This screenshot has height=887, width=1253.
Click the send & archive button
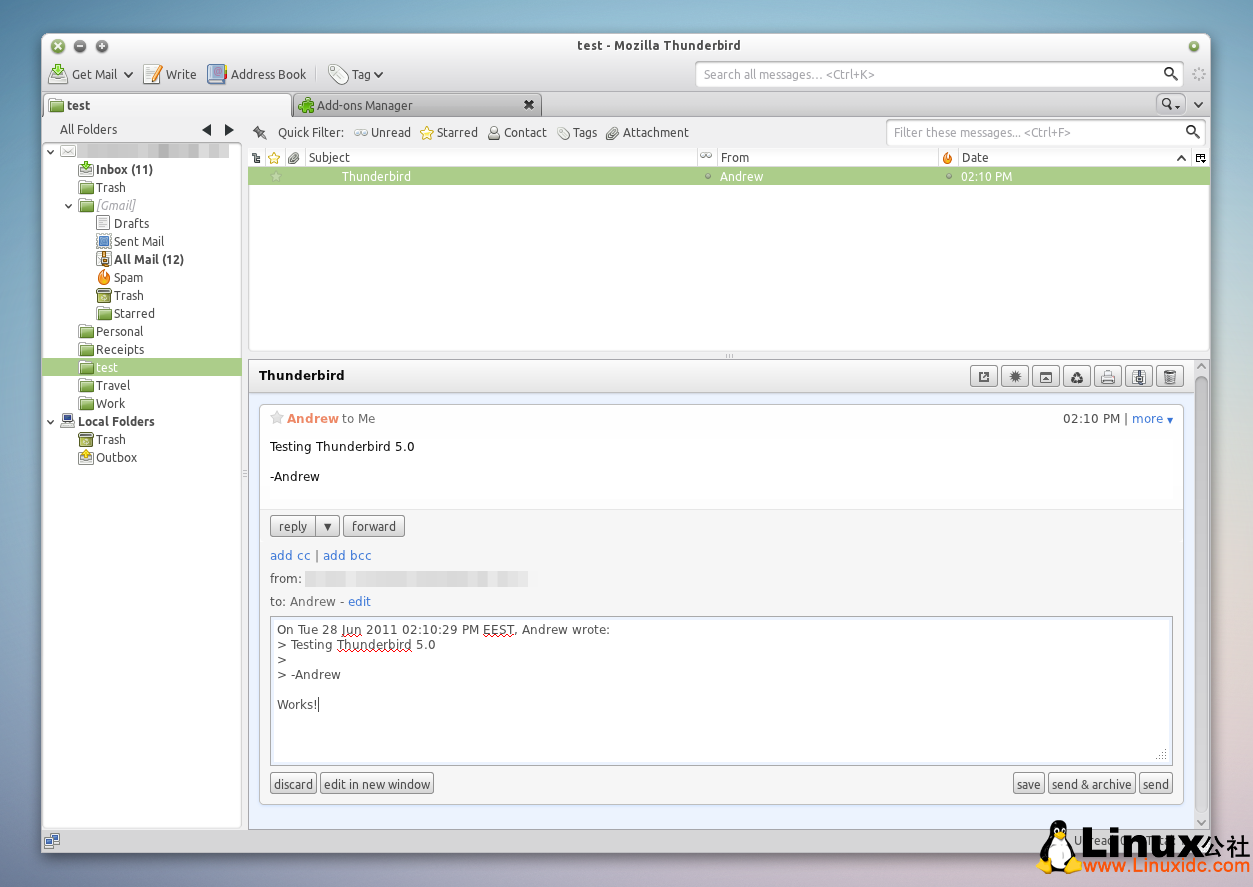1091,783
